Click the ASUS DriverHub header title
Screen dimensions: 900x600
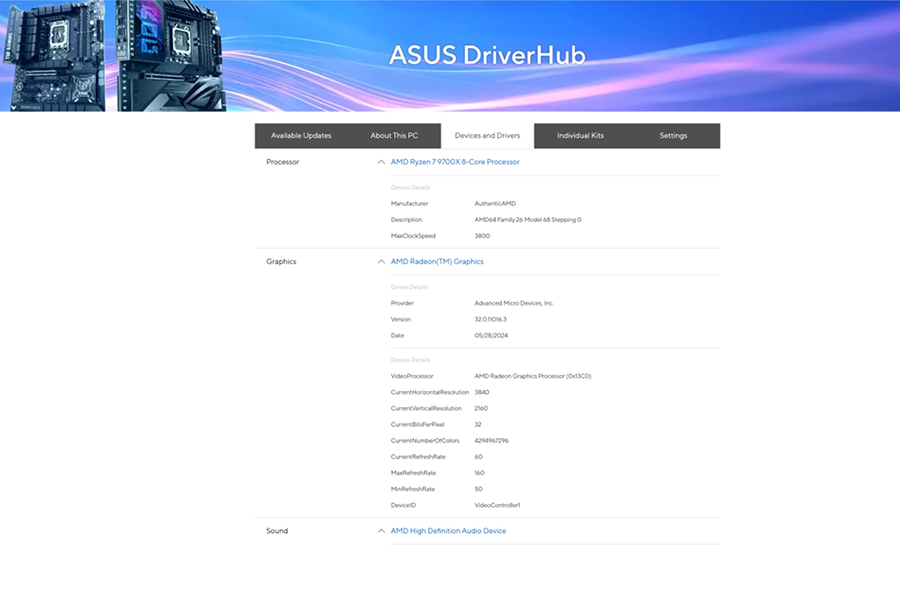pos(489,56)
